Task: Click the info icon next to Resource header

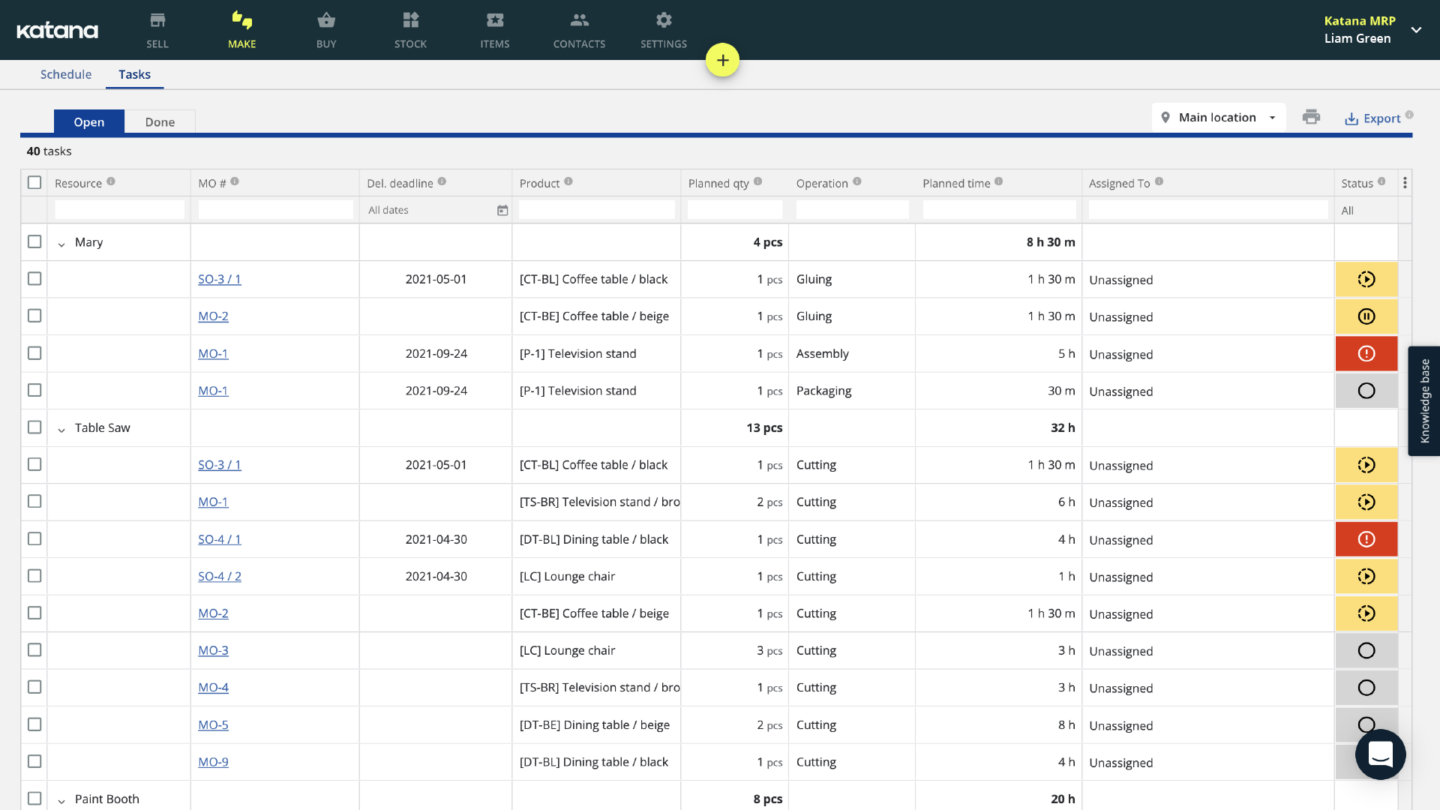Action: [111, 182]
